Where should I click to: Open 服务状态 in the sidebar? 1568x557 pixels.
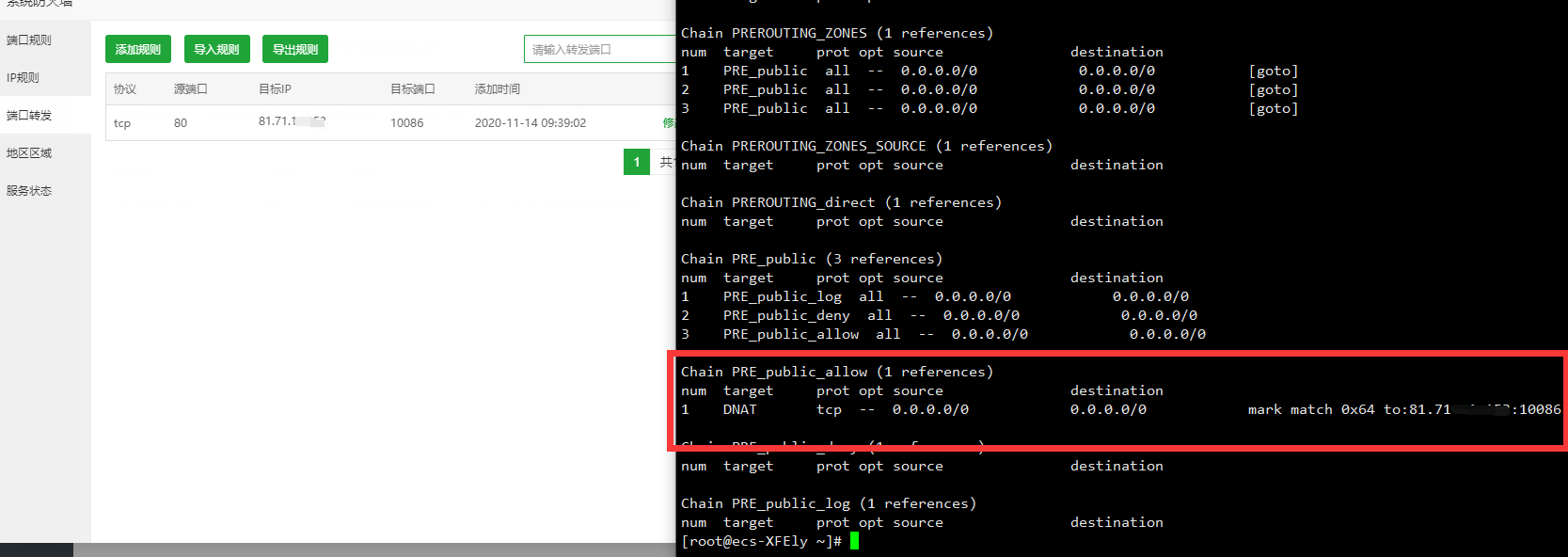point(29,190)
